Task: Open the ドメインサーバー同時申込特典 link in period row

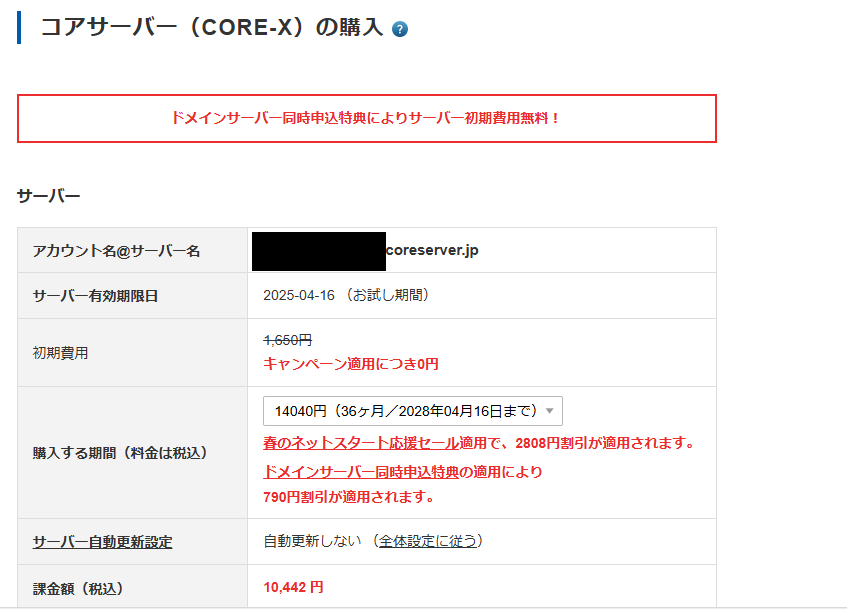Action: tap(360, 472)
